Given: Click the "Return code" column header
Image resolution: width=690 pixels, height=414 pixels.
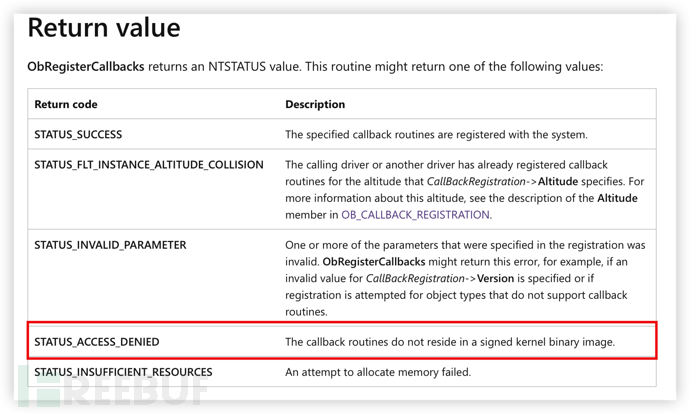Looking at the screenshot, I should click(x=66, y=104).
